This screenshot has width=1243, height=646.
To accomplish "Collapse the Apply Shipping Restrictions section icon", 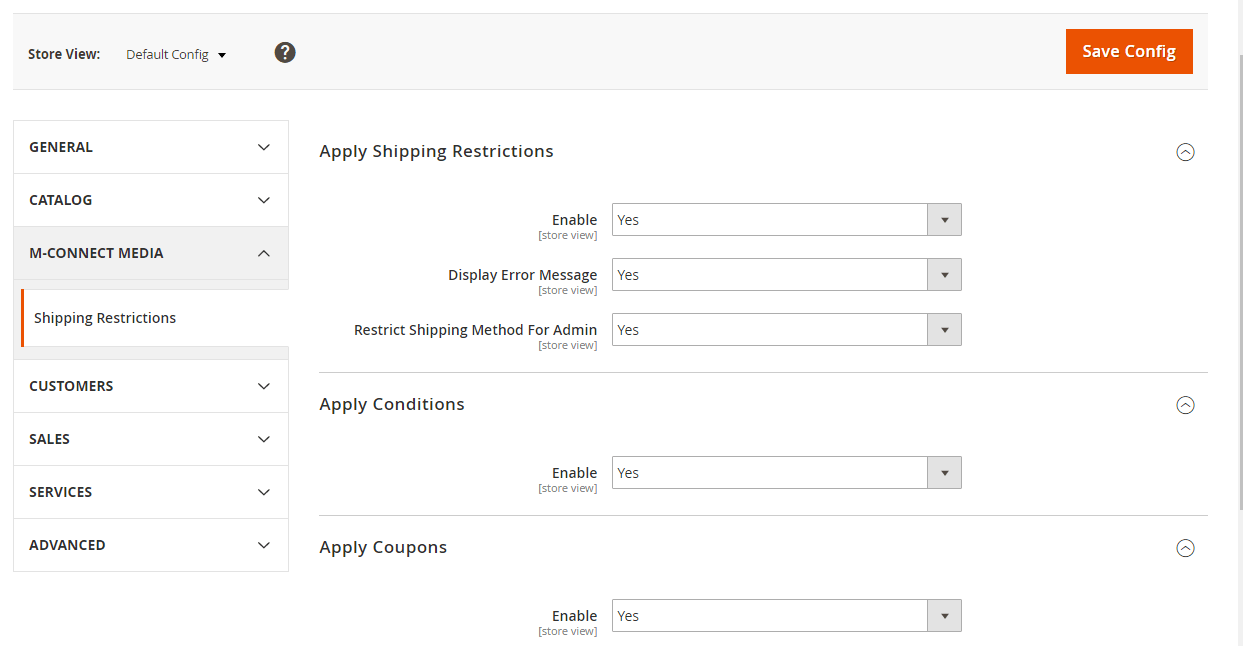I will 1185,152.
